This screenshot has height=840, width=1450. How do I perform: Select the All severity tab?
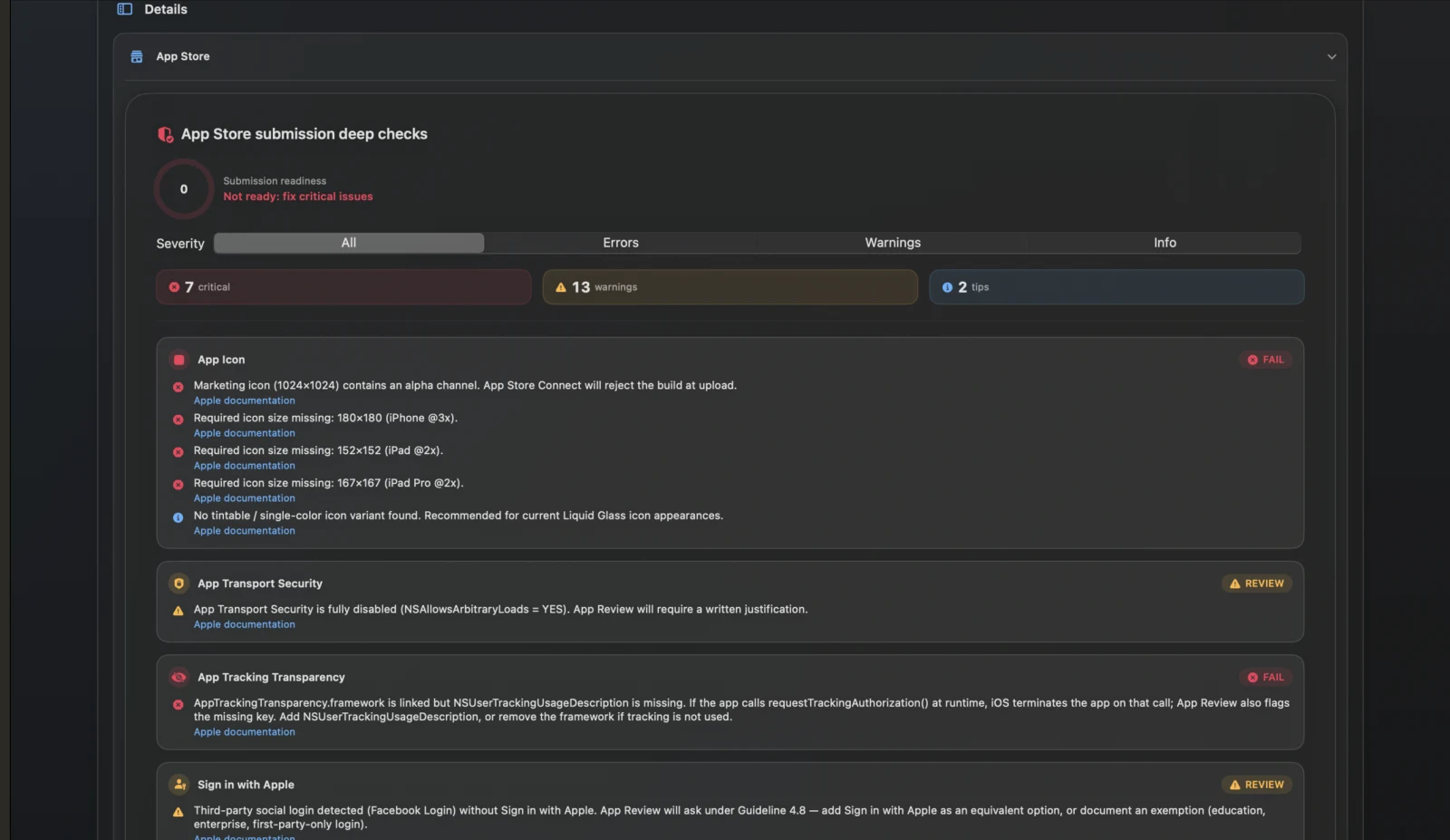click(x=349, y=243)
